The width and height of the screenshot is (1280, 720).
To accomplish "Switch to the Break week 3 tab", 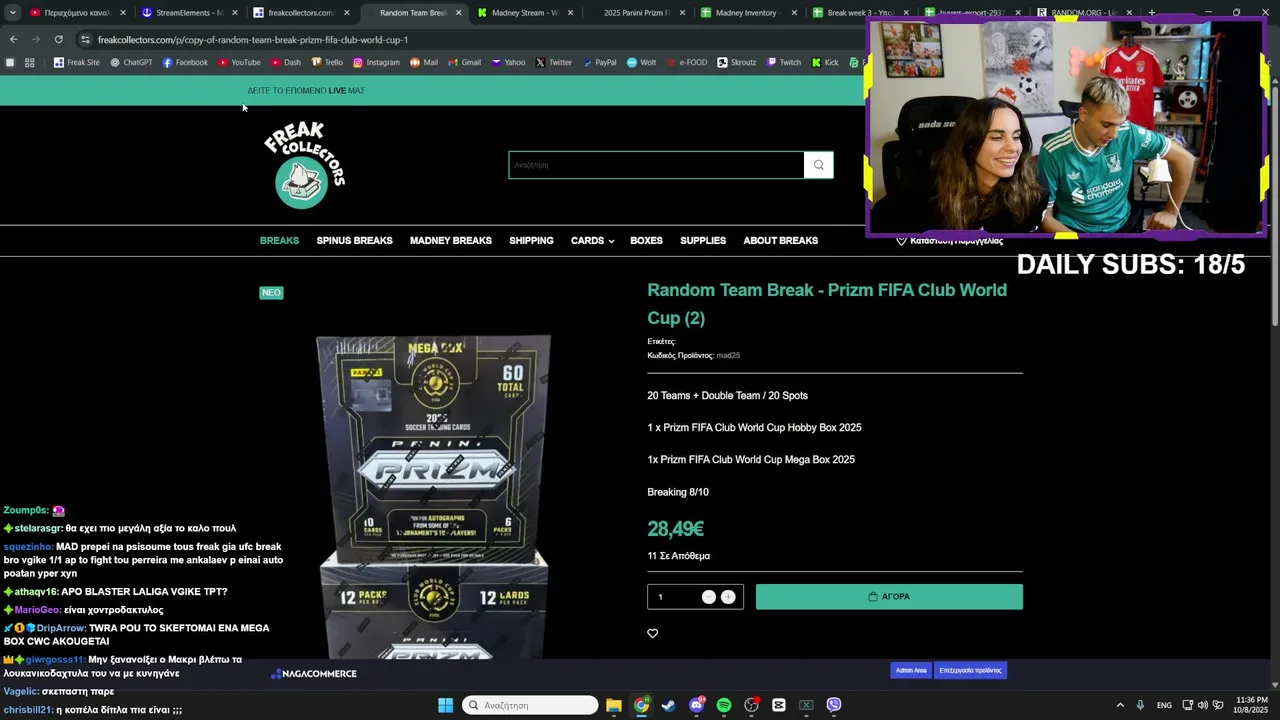I will (x=859, y=13).
